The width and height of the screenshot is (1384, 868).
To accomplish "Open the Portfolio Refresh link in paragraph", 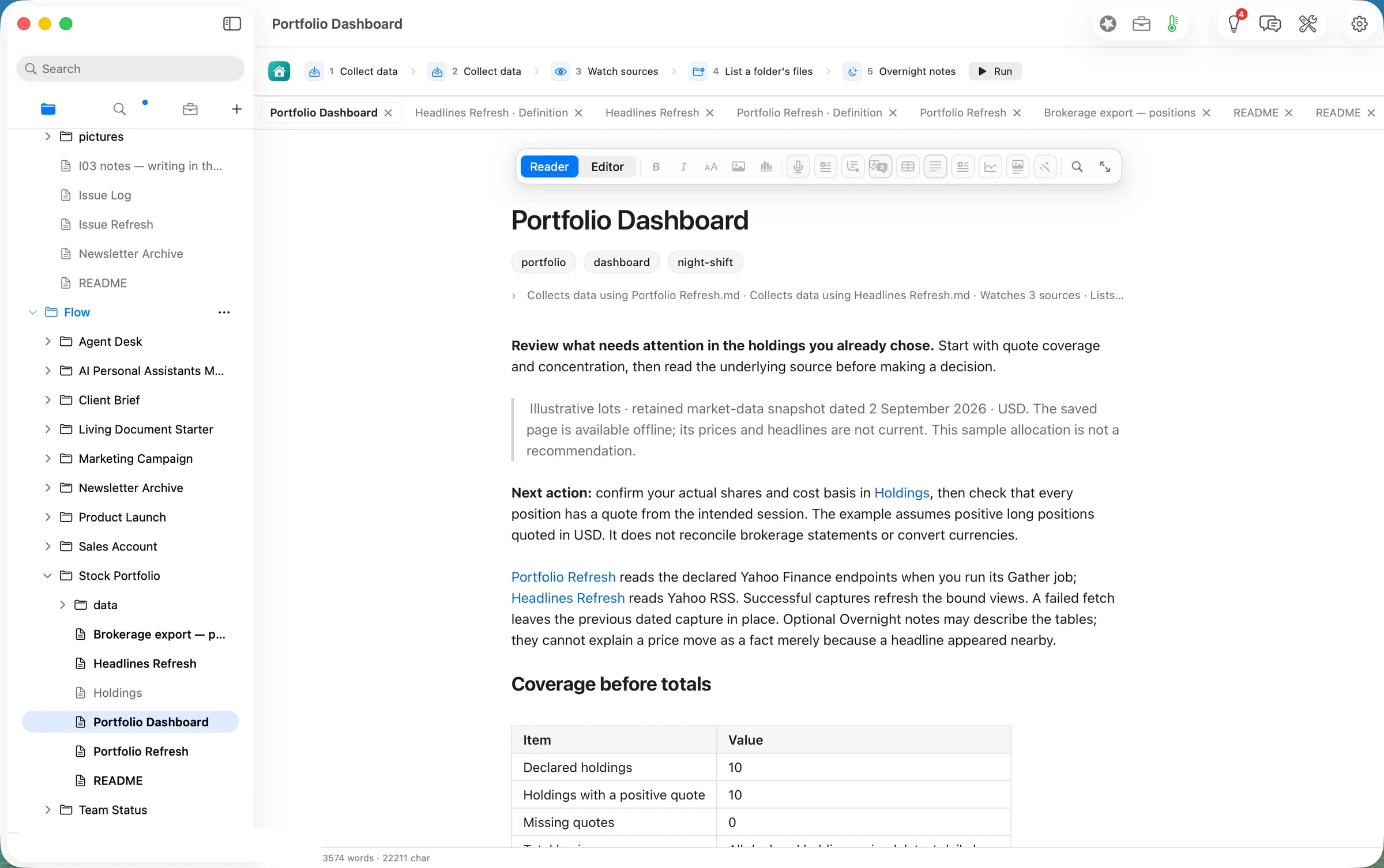I will (563, 578).
